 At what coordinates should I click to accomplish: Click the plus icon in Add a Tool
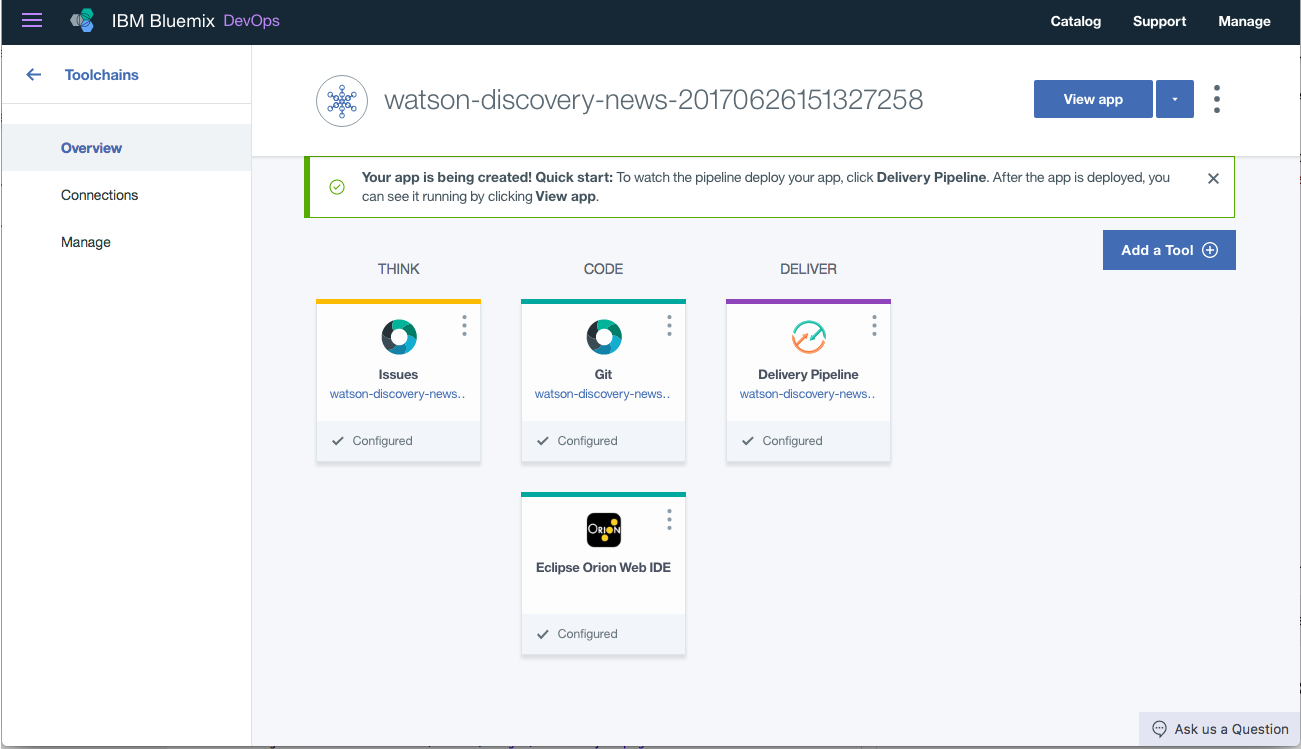[x=1210, y=250]
